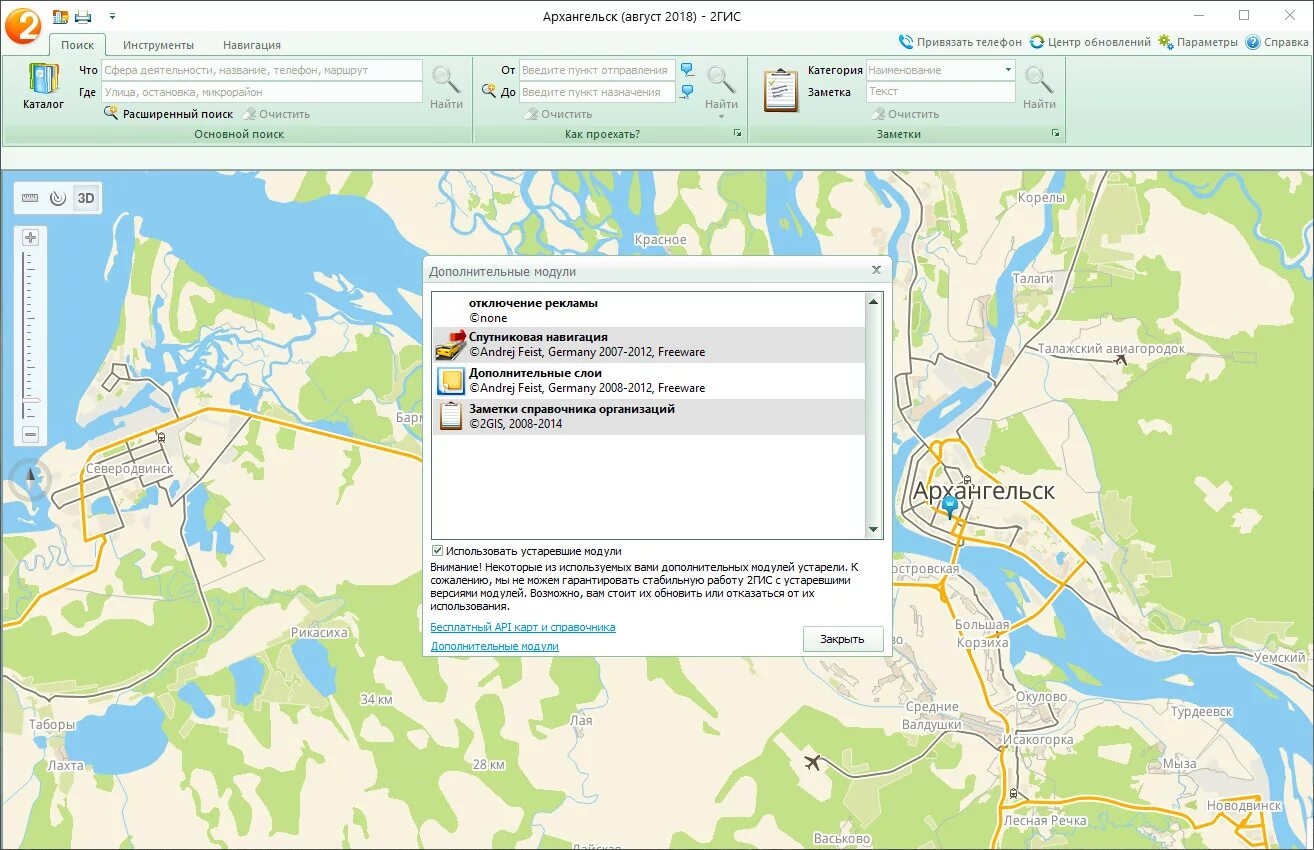Click the printer icon in quick access bar

(x=84, y=16)
